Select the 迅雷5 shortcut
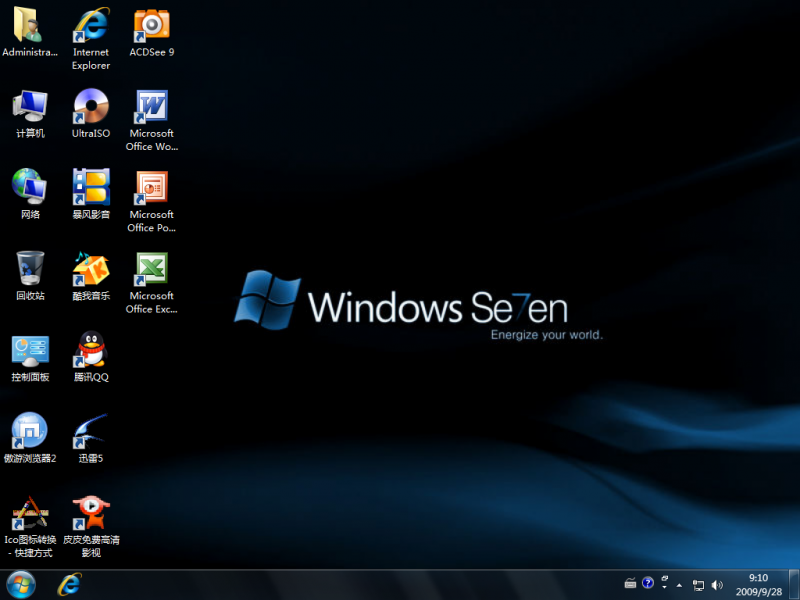Image resolution: width=800 pixels, height=600 pixels. click(x=91, y=438)
